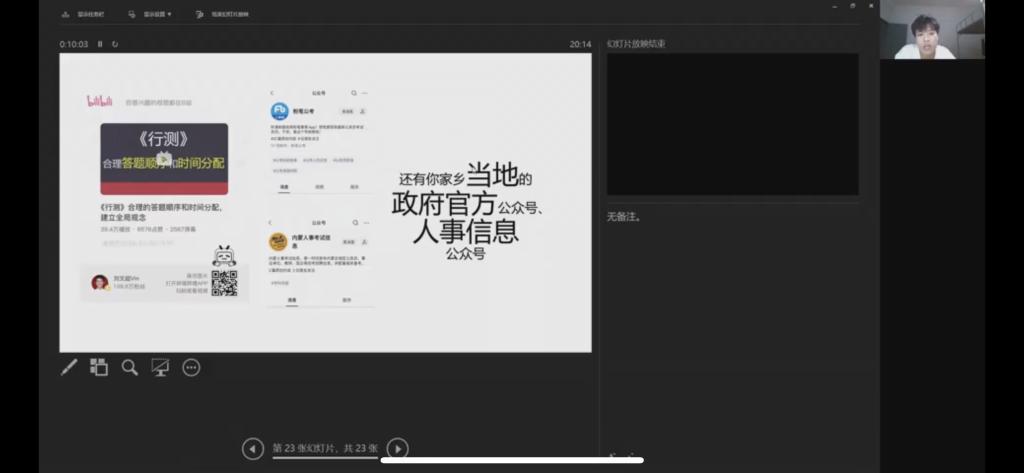The width and height of the screenshot is (1024, 473).
Task: Restore down the presenter view window
Action: click(x=853, y=6)
